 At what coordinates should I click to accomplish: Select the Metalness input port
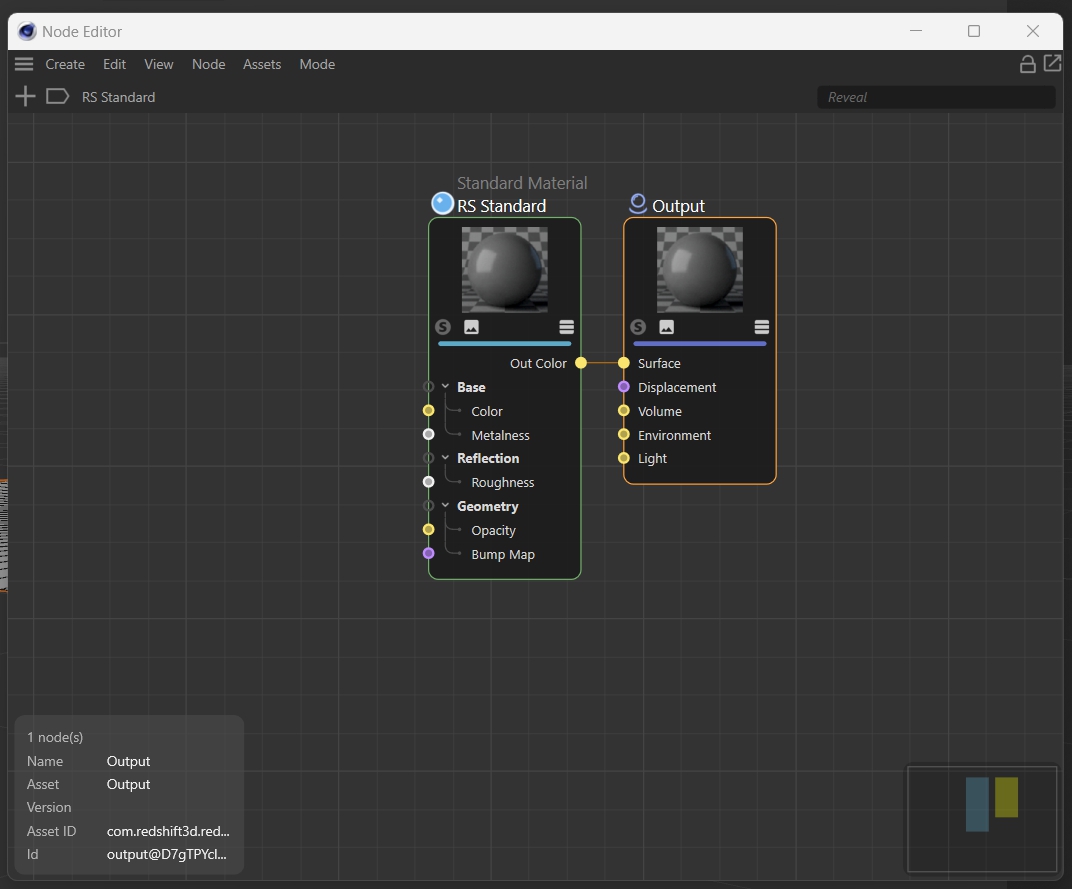(429, 435)
